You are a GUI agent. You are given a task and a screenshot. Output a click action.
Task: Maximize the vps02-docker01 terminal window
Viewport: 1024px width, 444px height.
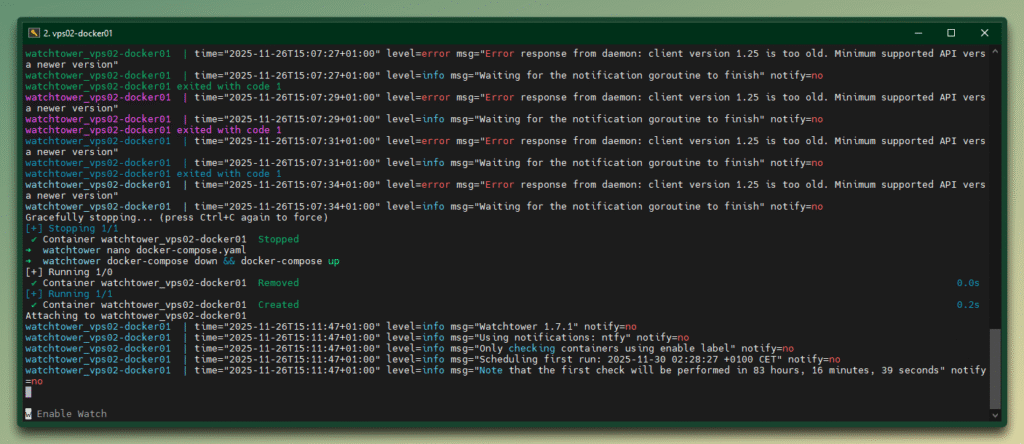click(950, 32)
